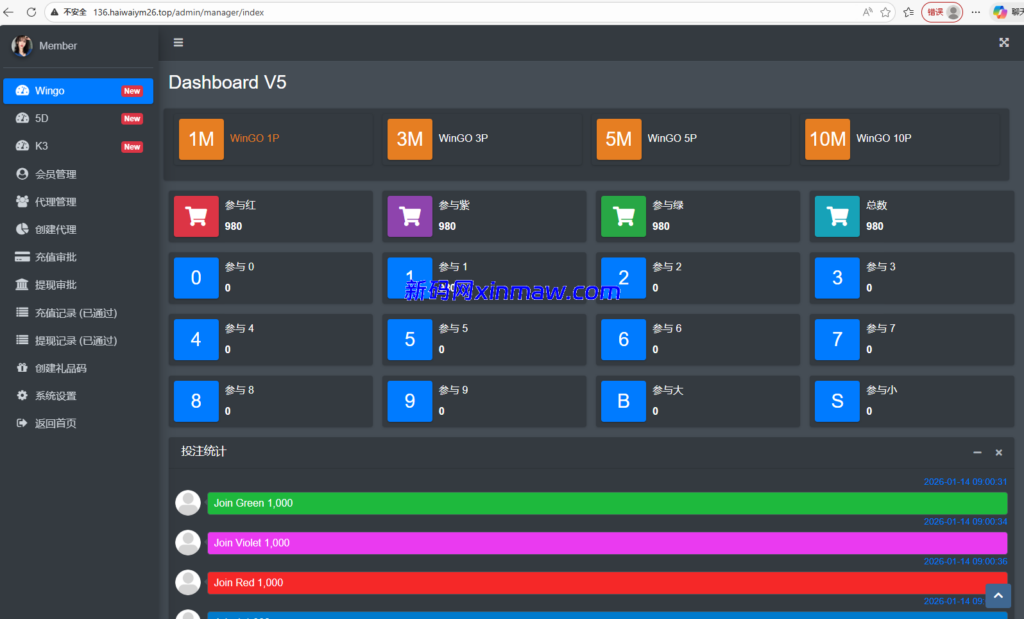1024x619 pixels.
Task: Select the orange 1M WinGO icon
Action: point(201,139)
